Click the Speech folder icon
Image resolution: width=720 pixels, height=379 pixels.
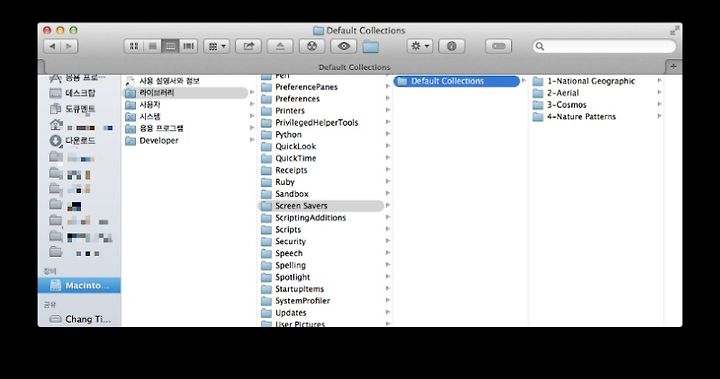tap(266, 253)
